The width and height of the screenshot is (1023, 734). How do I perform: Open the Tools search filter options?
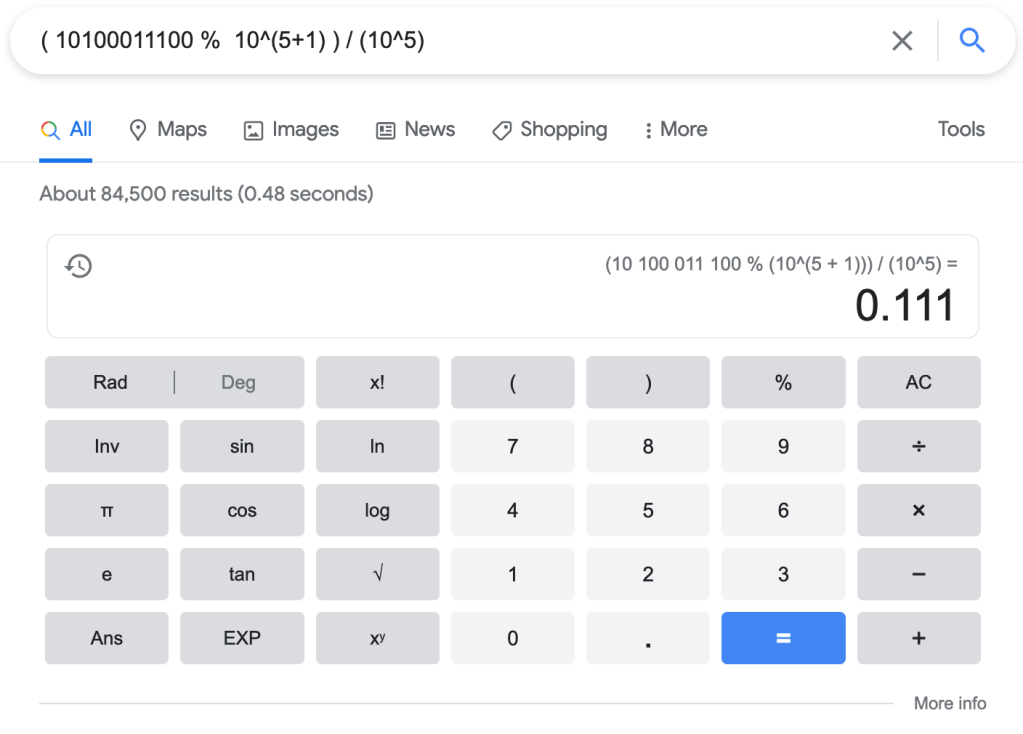(x=960, y=130)
